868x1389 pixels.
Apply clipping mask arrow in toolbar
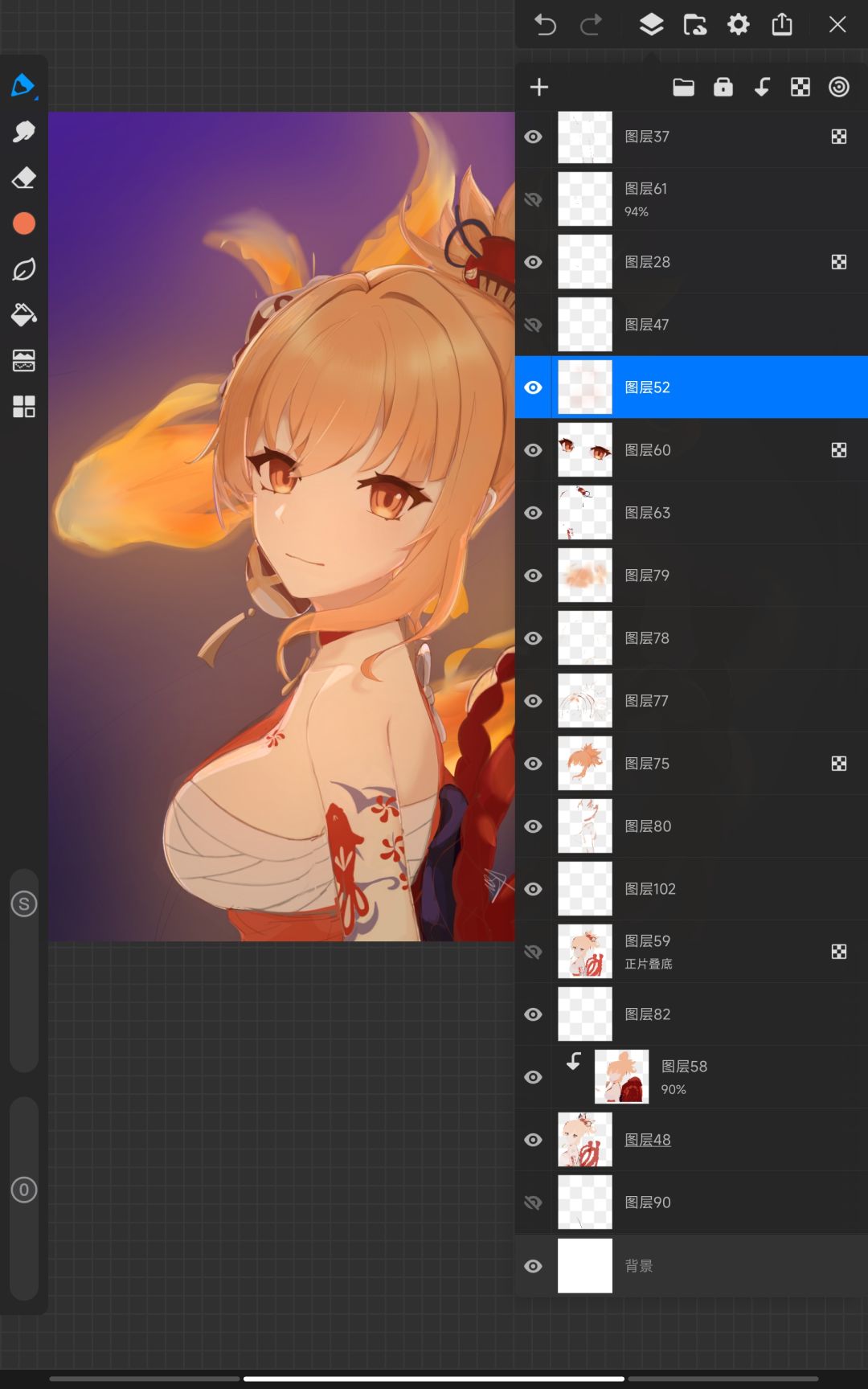click(x=762, y=87)
